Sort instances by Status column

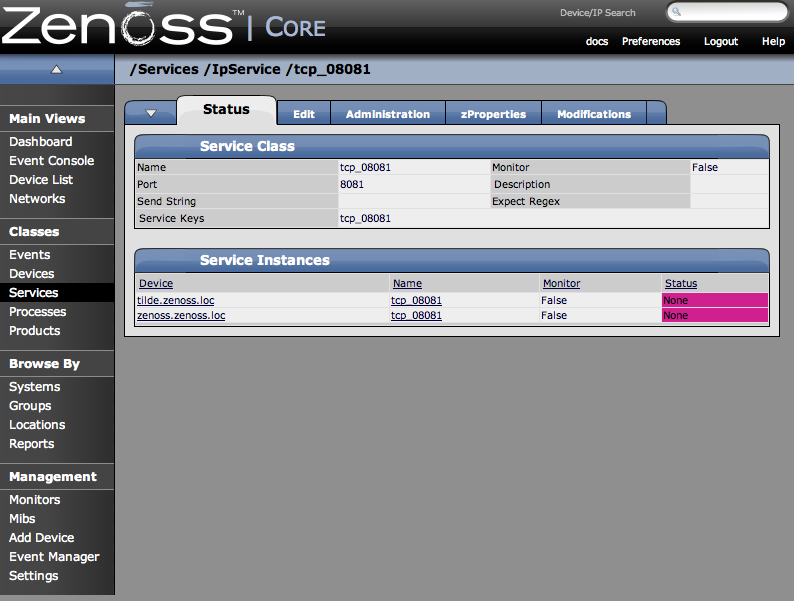pos(681,284)
